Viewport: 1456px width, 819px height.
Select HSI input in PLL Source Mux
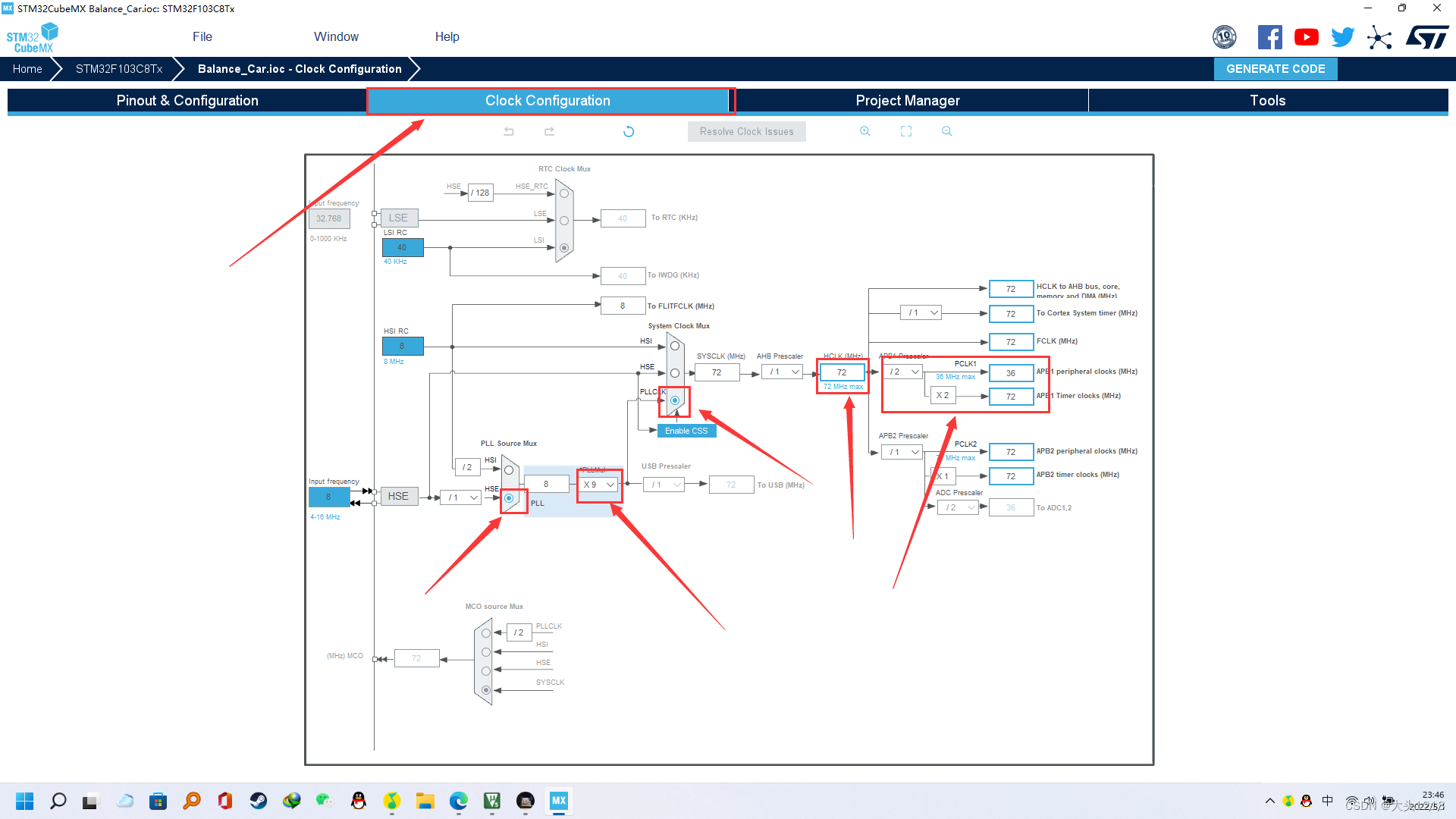(x=509, y=470)
